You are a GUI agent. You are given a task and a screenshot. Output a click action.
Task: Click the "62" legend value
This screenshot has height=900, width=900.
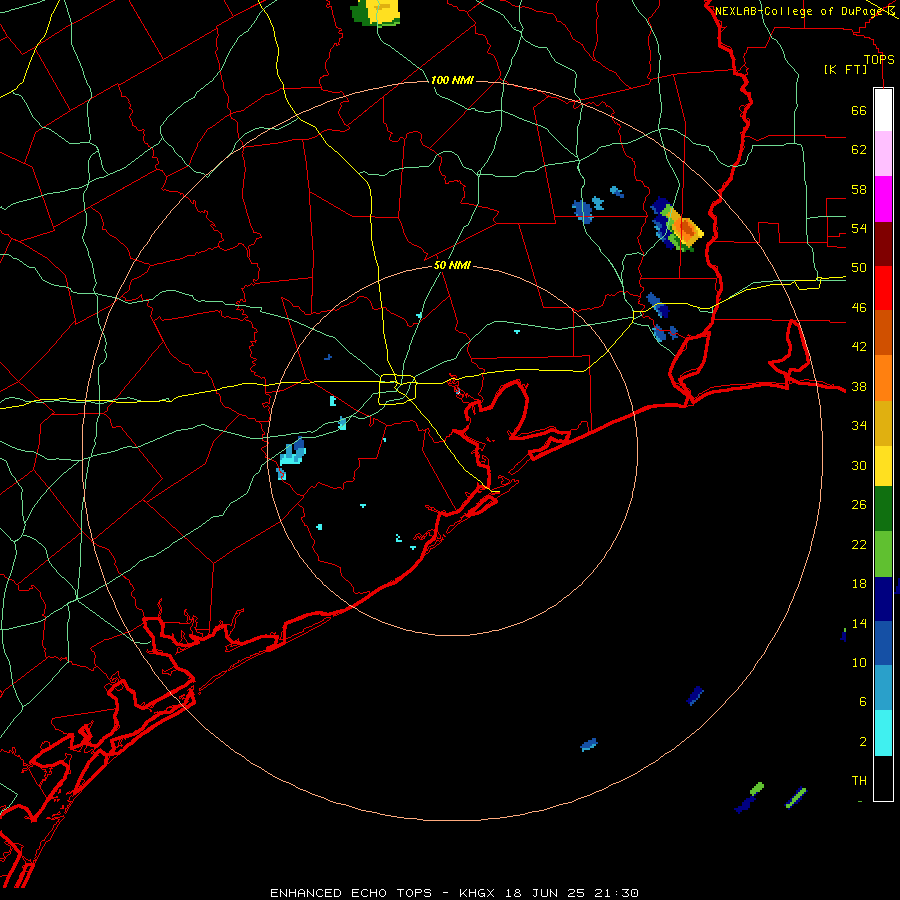coord(859,150)
